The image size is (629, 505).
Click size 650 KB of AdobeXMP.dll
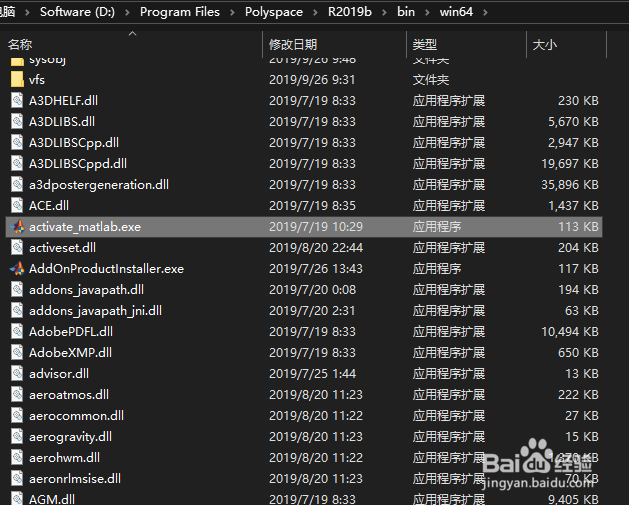click(578, 353)
